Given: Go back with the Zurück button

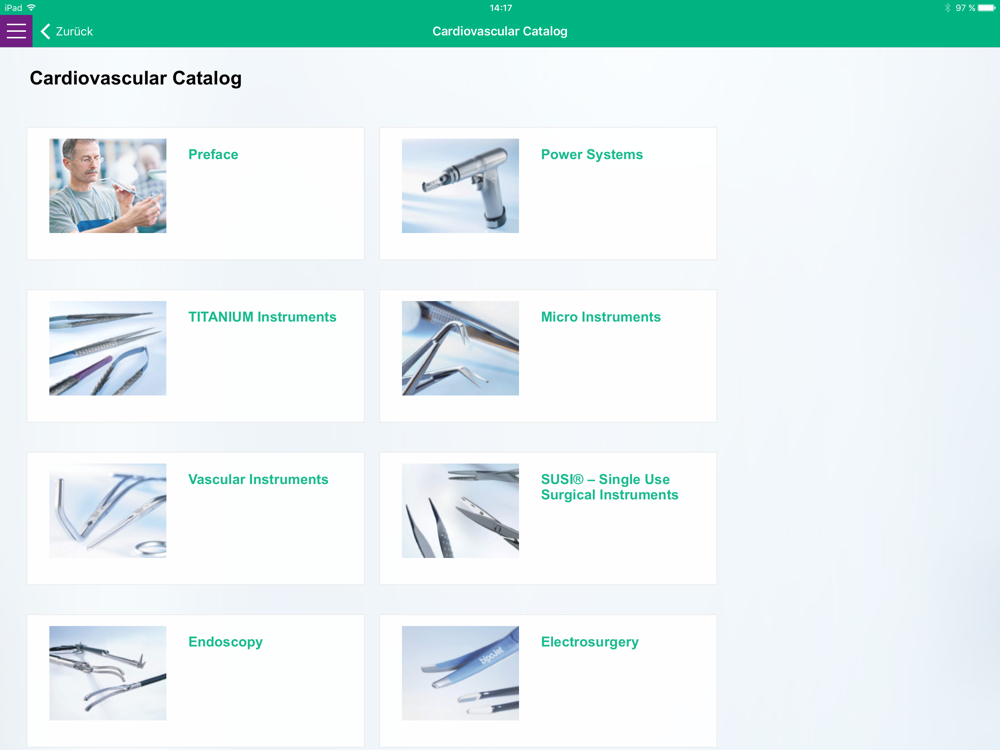Looking at the screenshot, I should point(67,31).
